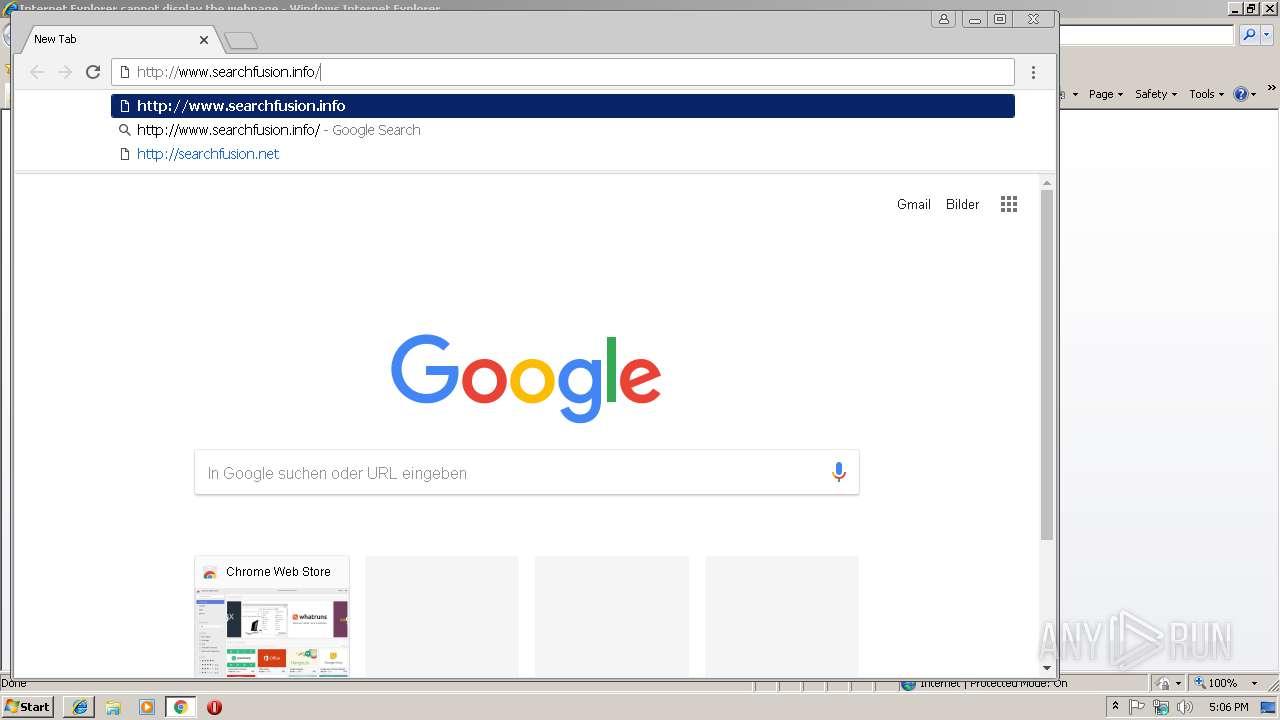Choose the http://www.searchfusion.info suggestion
This screenshot has width=1280, height=720.
pos(563,106)
